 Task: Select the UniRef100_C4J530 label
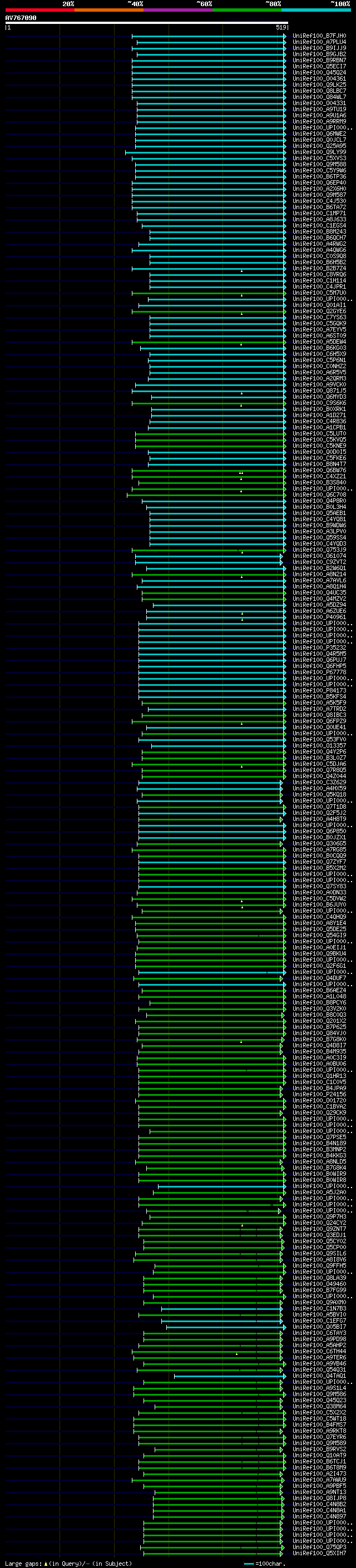(x=319, y=201)
